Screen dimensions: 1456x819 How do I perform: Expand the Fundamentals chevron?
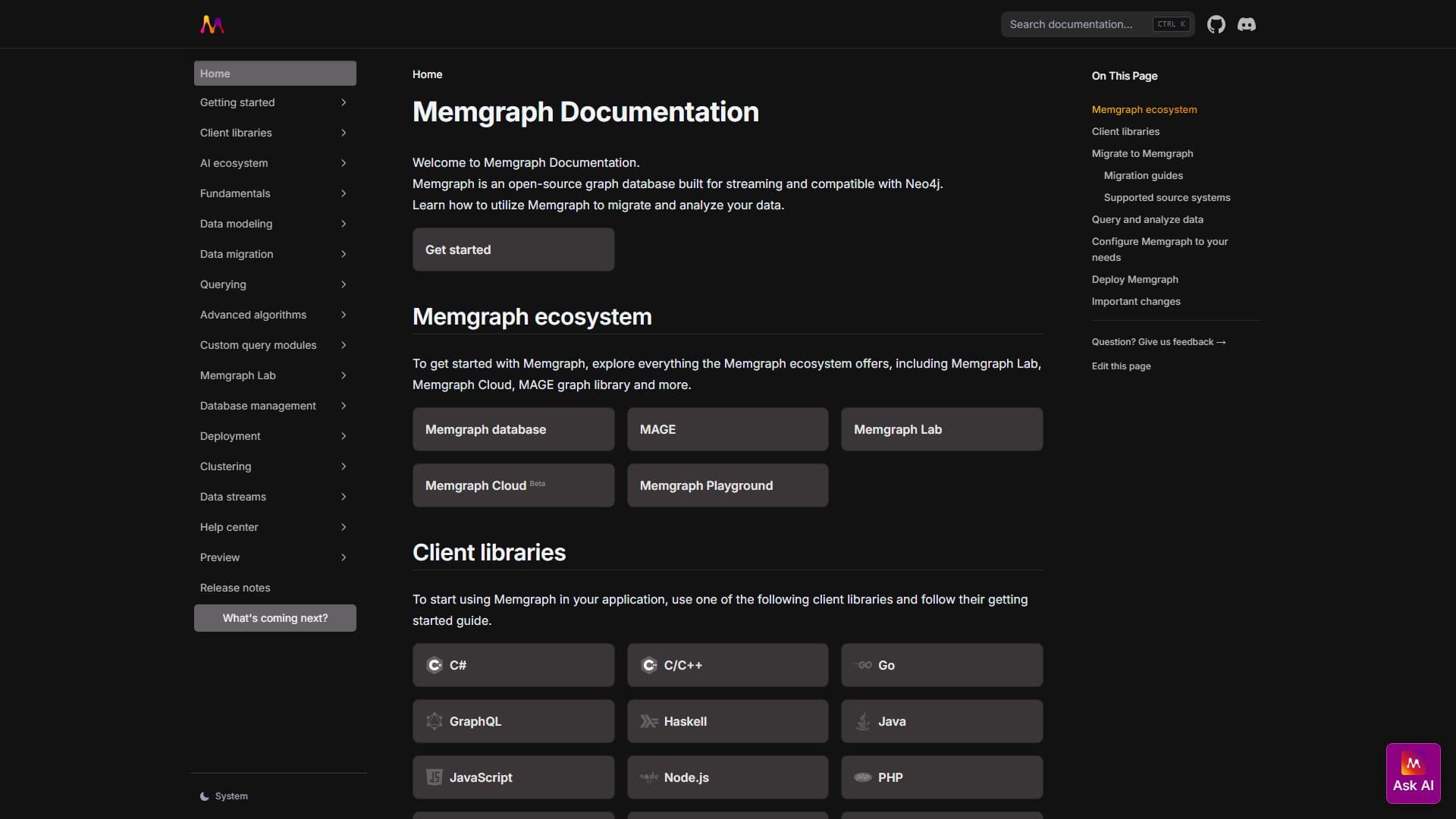pyautogui.click(x=344, y=193)
